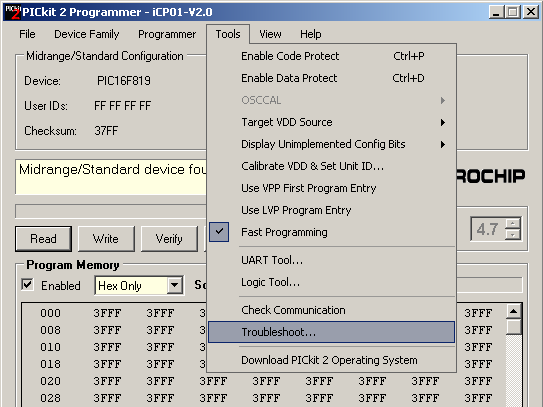Click the program memory scrollbar thumb
This screenshot has height=407, width=543.
coord(513,327)
